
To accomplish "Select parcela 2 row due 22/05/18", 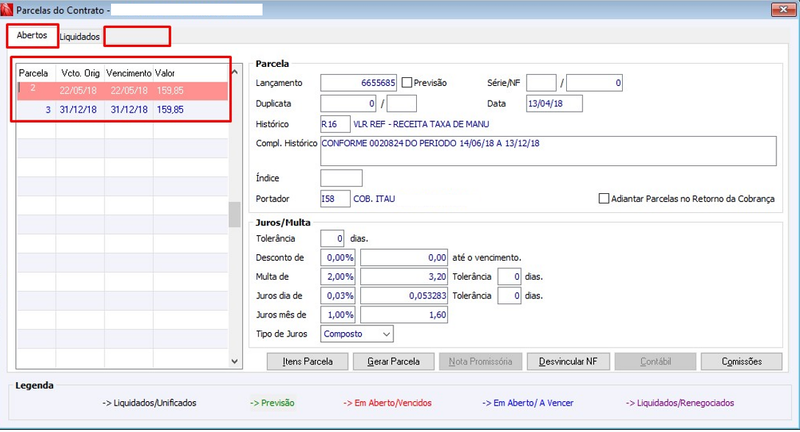I will point(122,90).
